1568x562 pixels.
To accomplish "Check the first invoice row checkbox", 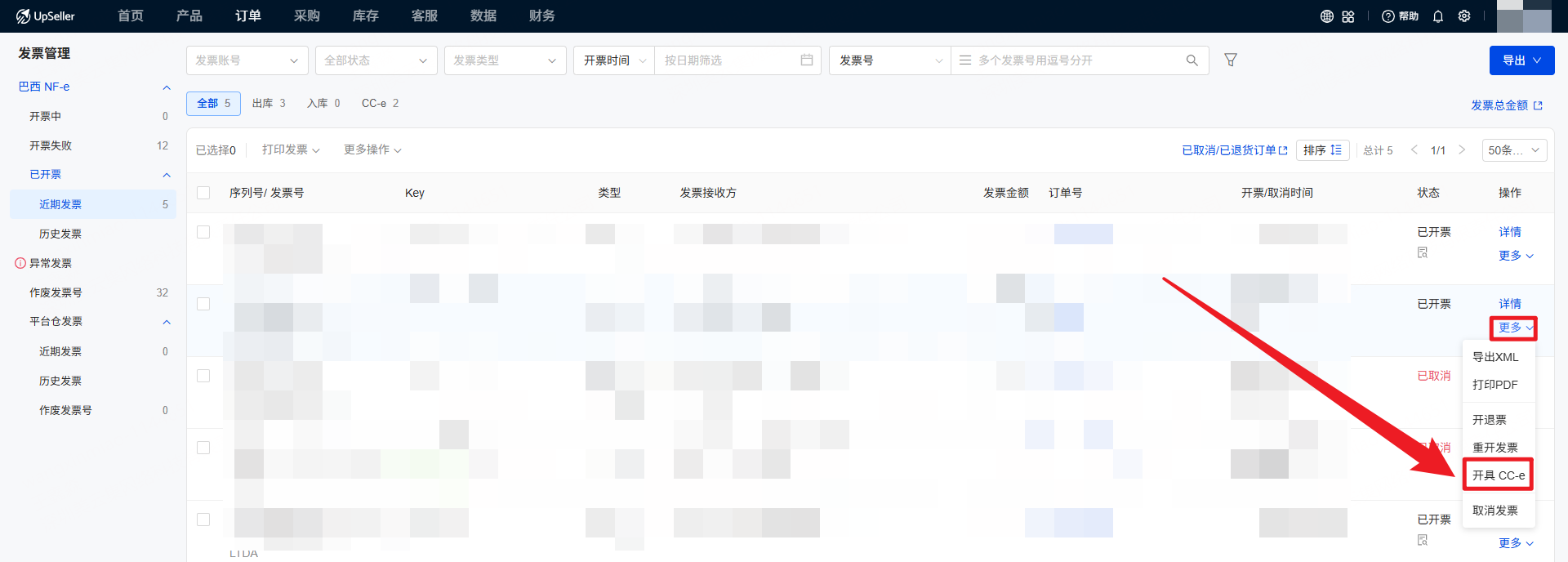I will [203, 232].
